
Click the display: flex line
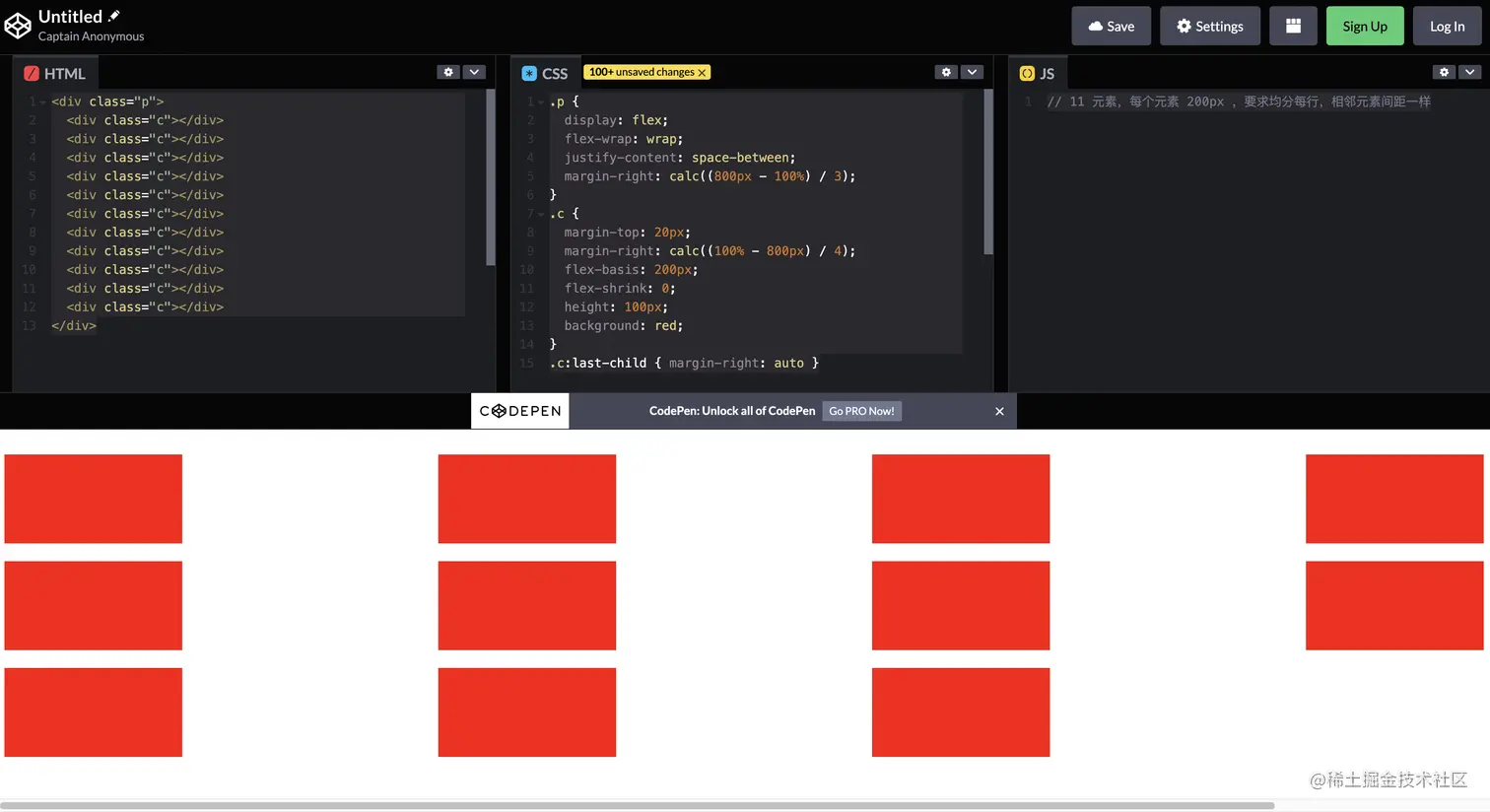pos(616,120)
